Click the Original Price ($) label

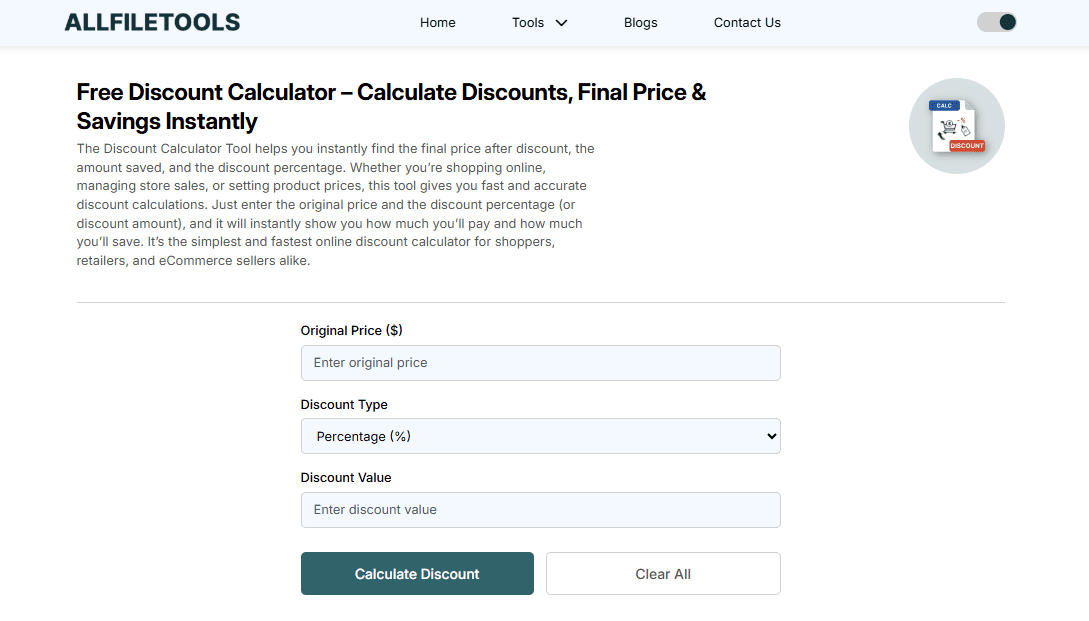coord(351,330)
